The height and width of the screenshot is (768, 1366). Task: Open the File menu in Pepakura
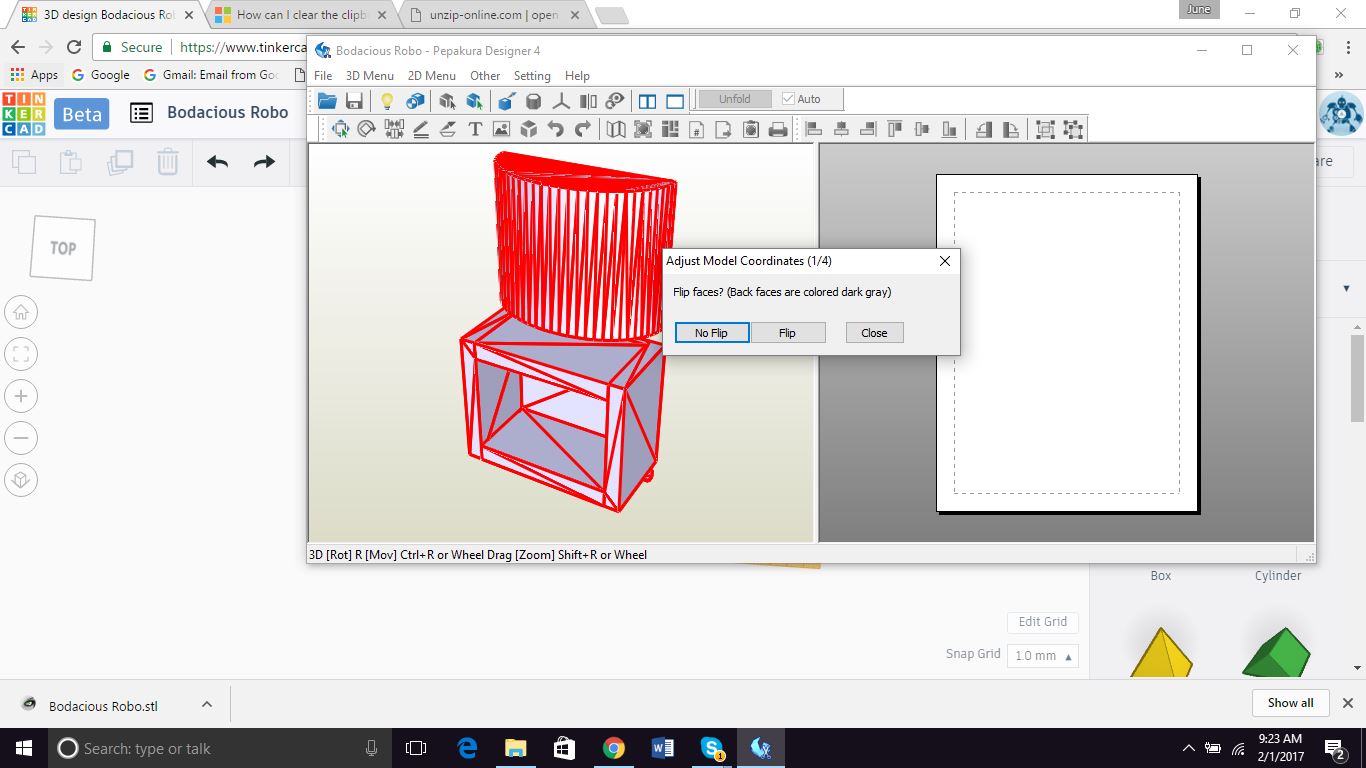point(323,76)
